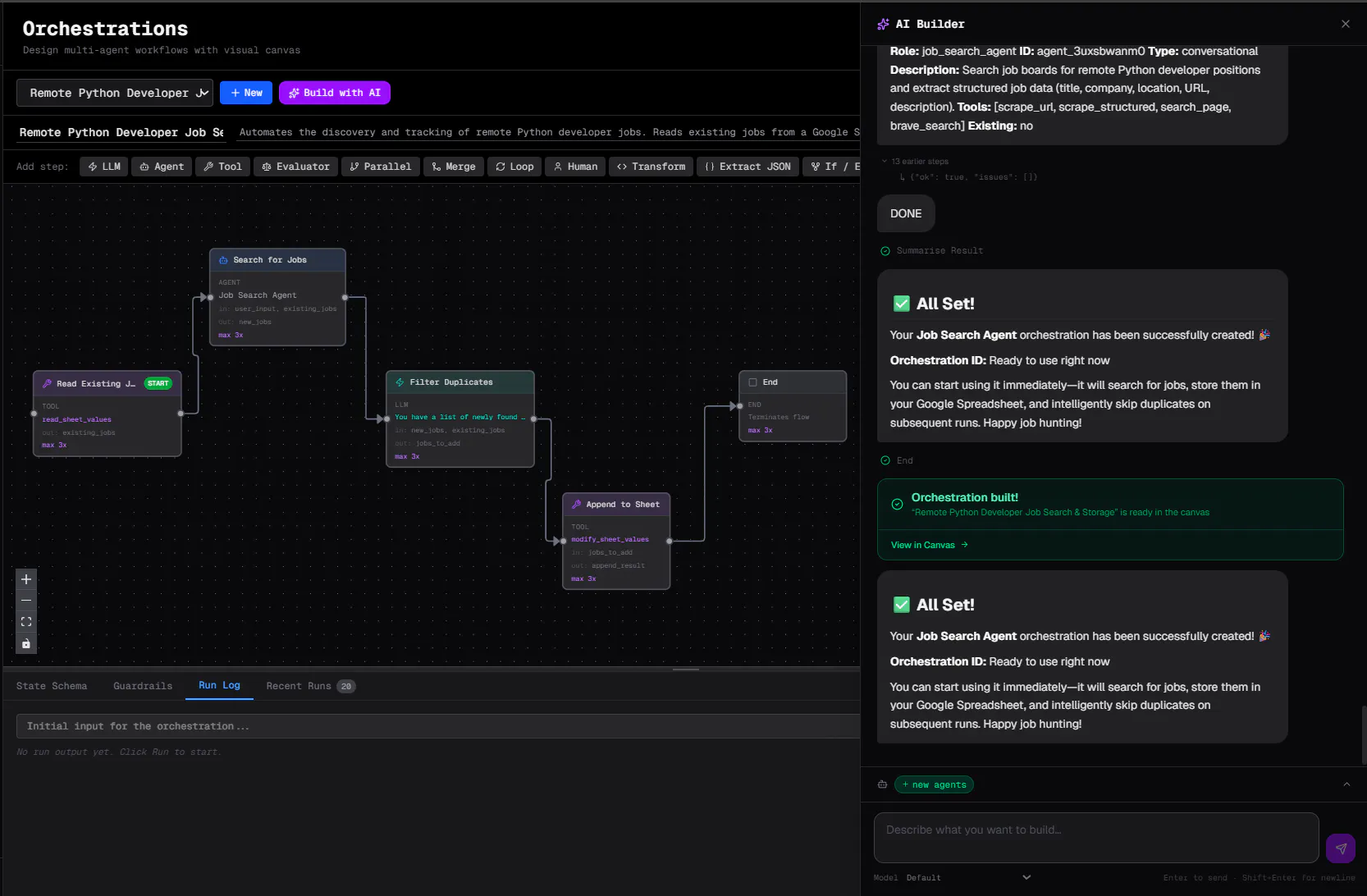Focus the Describe what you want to build field
The width and height of the screenshot is (1367, 896).
tap(1096, 838)
